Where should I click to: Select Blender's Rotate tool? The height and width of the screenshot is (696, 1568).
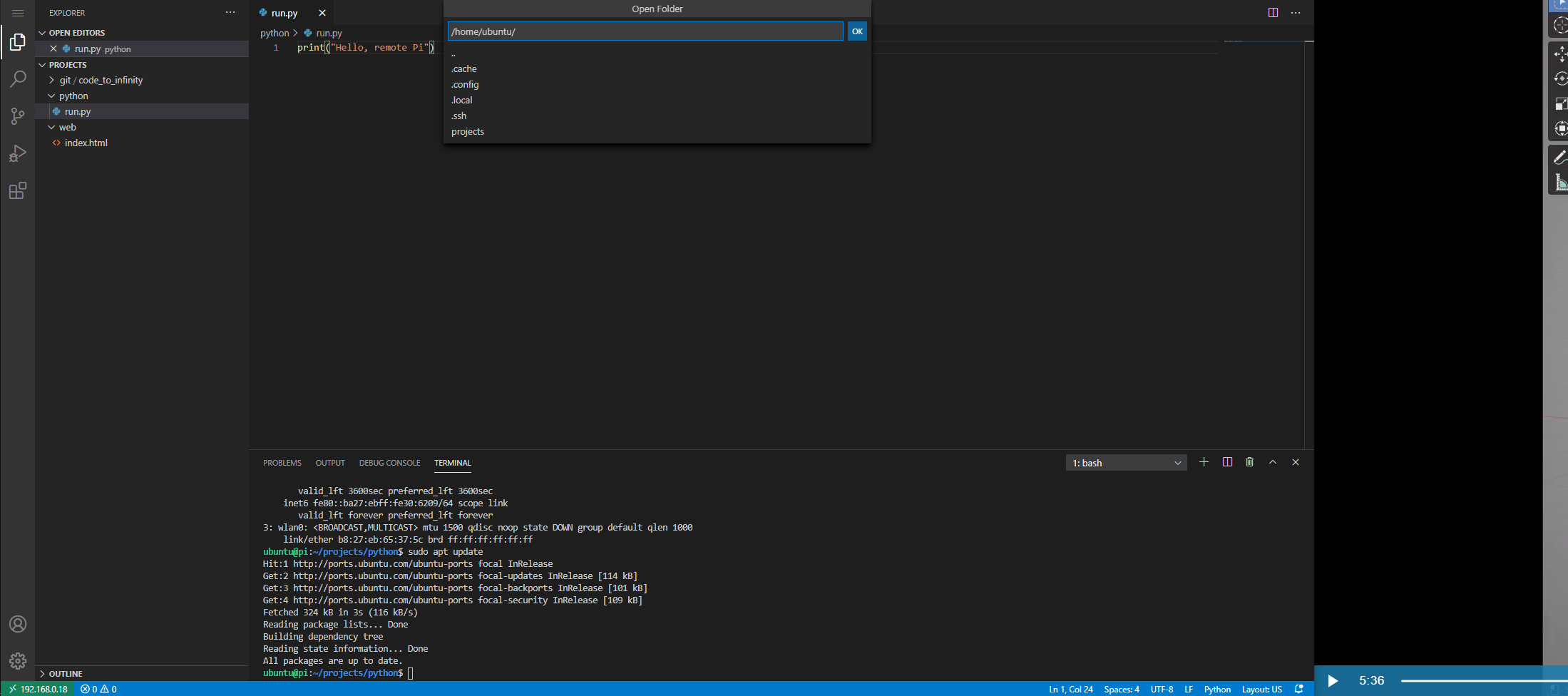[1560, 78]
